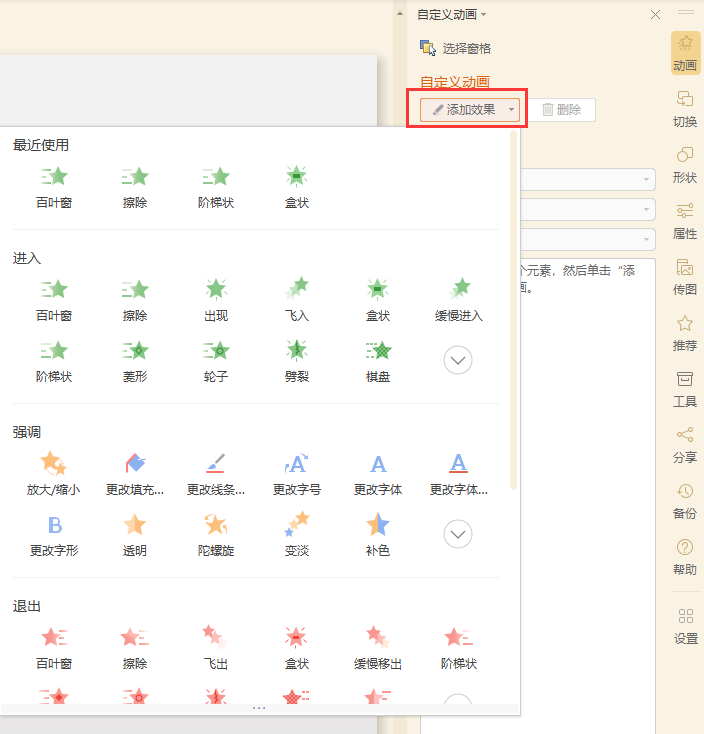Apply the 放大/缩小 emphasis effect
This screenshot has height=734, width=704.
54,474
